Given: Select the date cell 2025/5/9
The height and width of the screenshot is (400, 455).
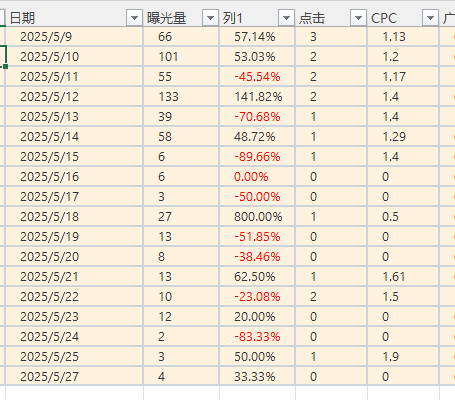Looking at the screenshot, I should point(74,37).
